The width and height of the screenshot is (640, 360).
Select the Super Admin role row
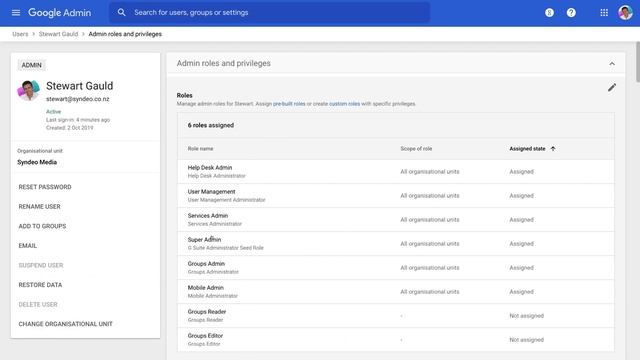[x=396, y=244]
